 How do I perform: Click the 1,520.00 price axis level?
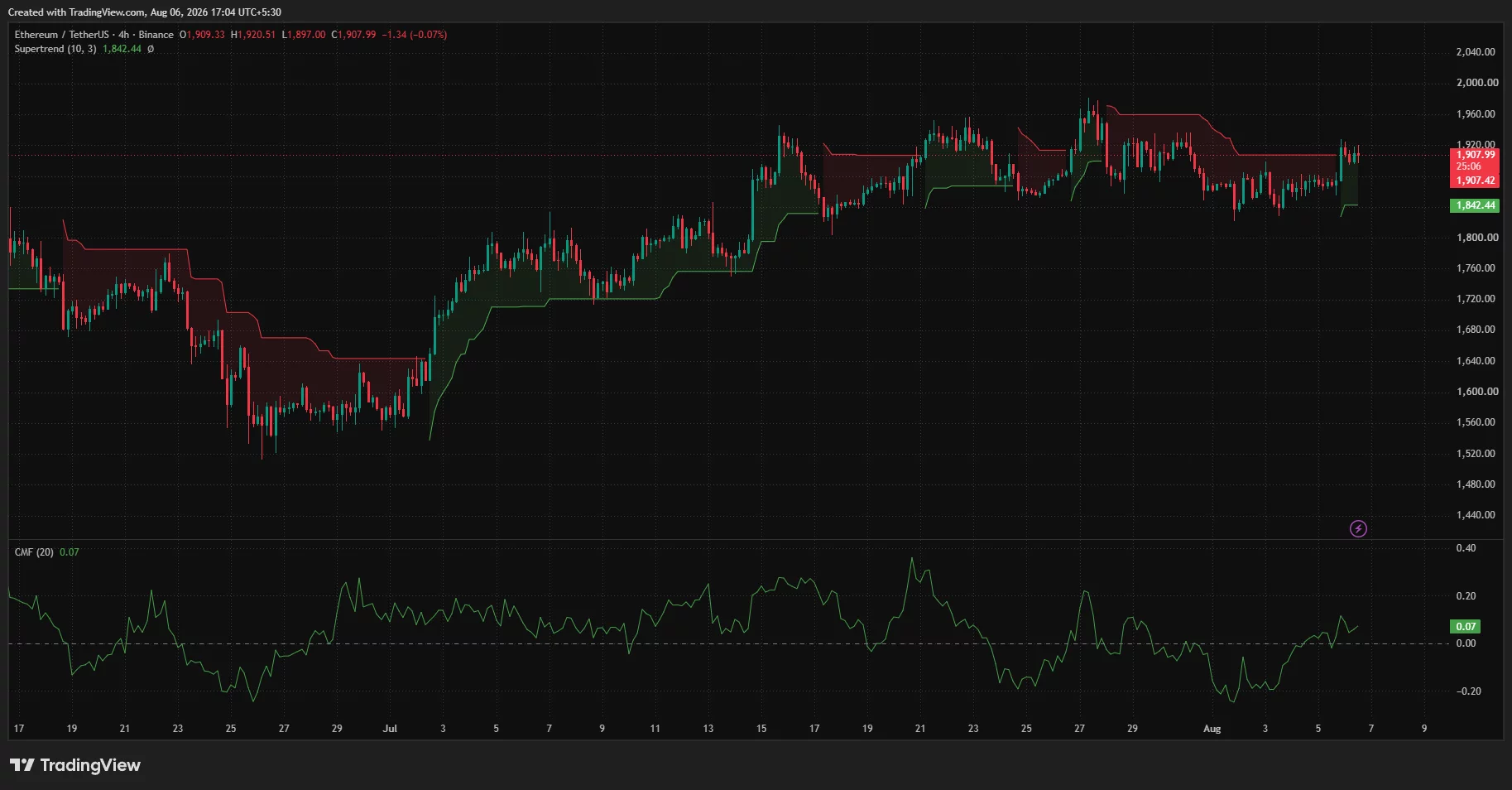click(1476, 454)
